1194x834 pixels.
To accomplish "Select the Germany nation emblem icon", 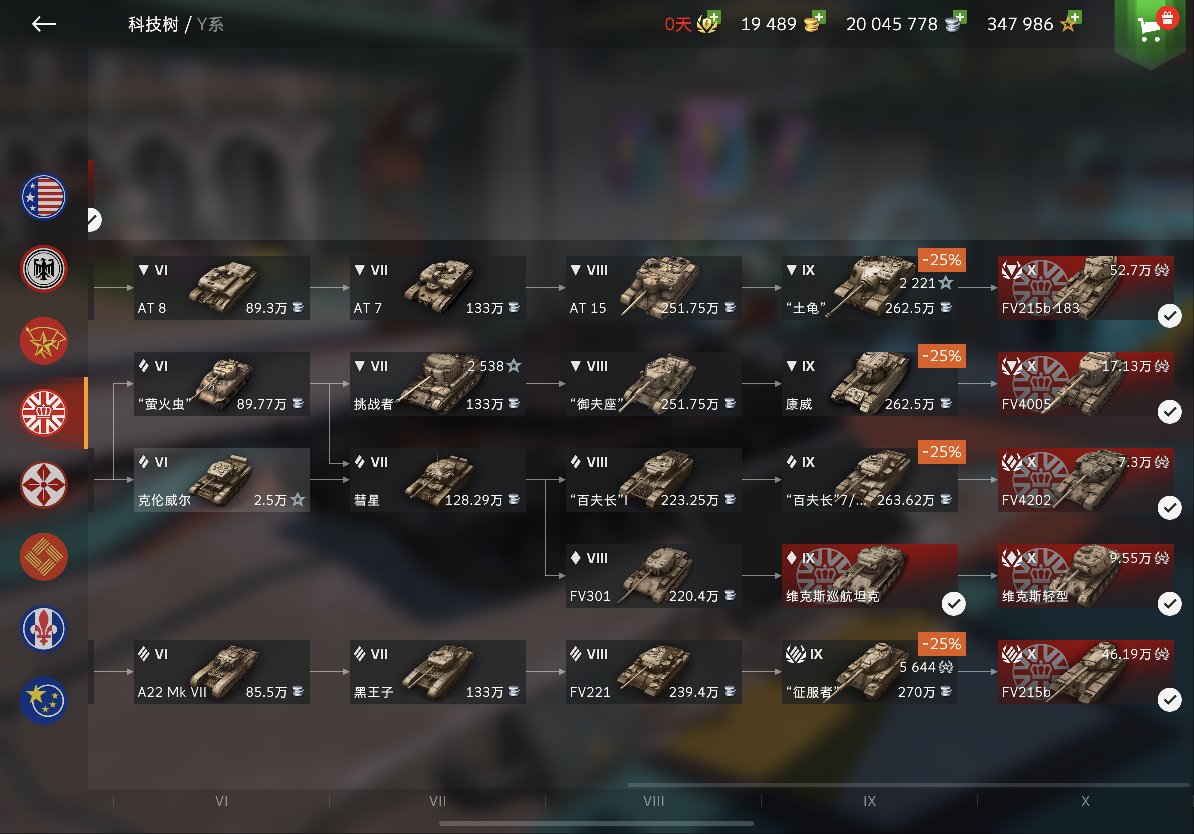I will click(43, 269).
